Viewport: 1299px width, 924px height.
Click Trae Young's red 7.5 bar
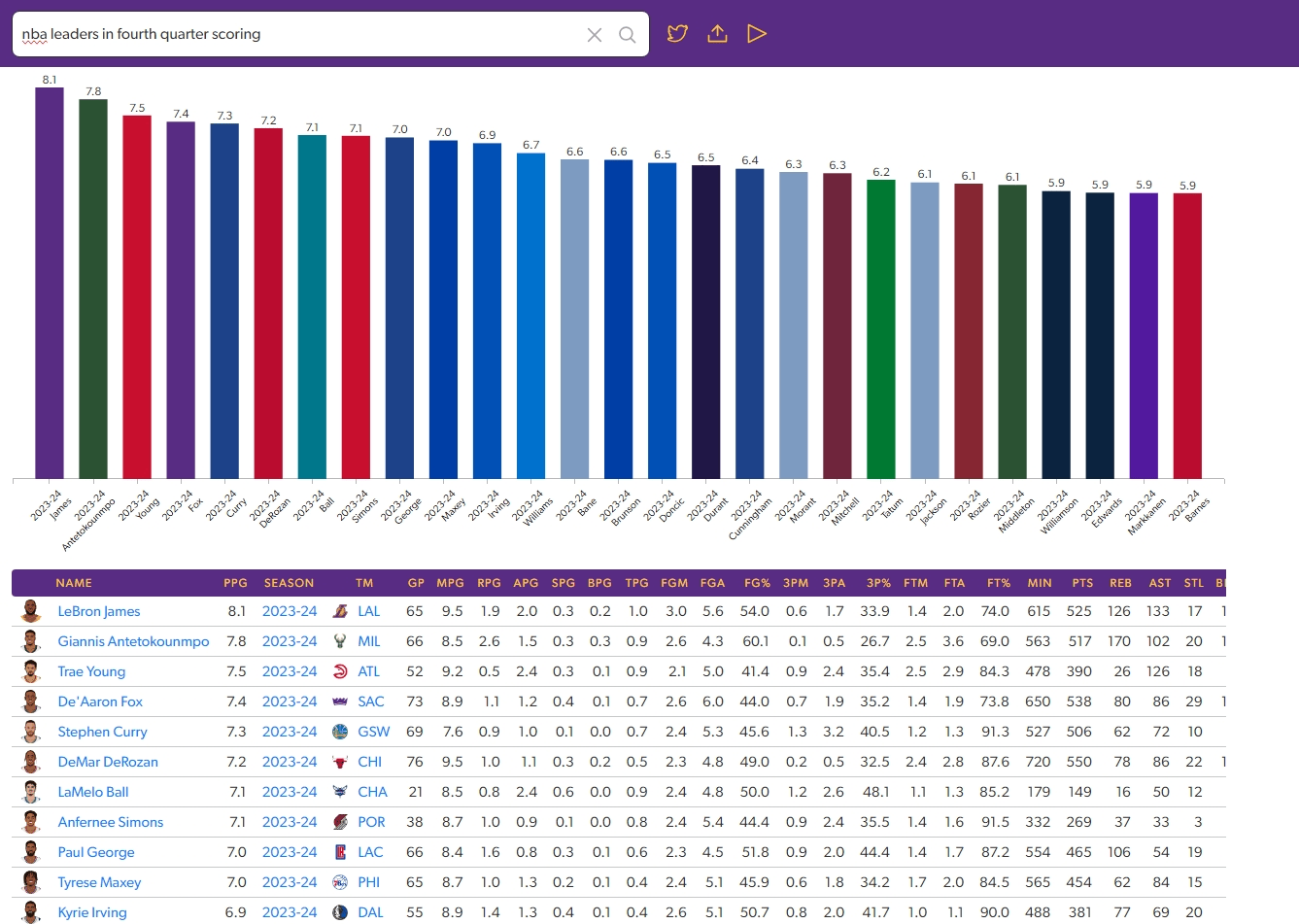137,297
